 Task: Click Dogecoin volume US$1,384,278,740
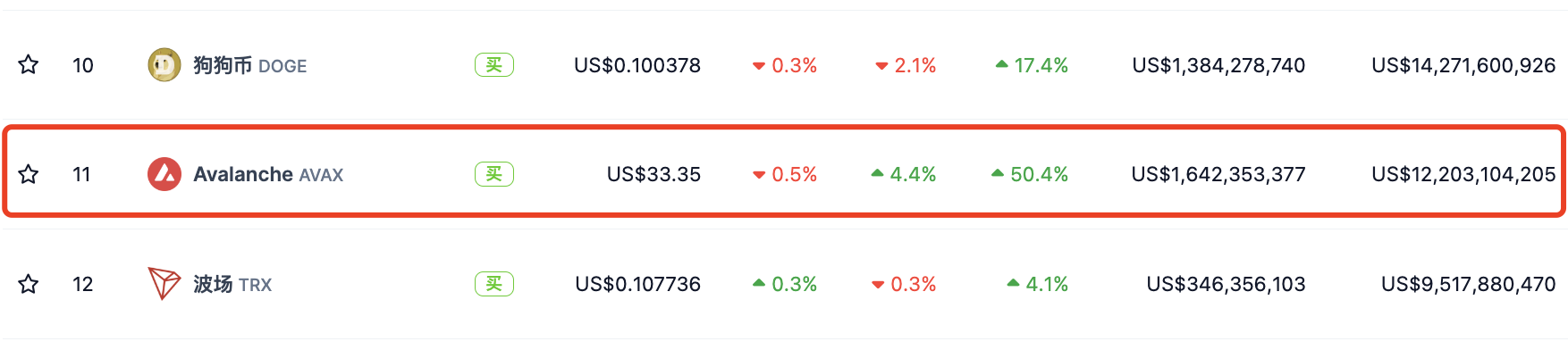click(x=1218, y=65)
